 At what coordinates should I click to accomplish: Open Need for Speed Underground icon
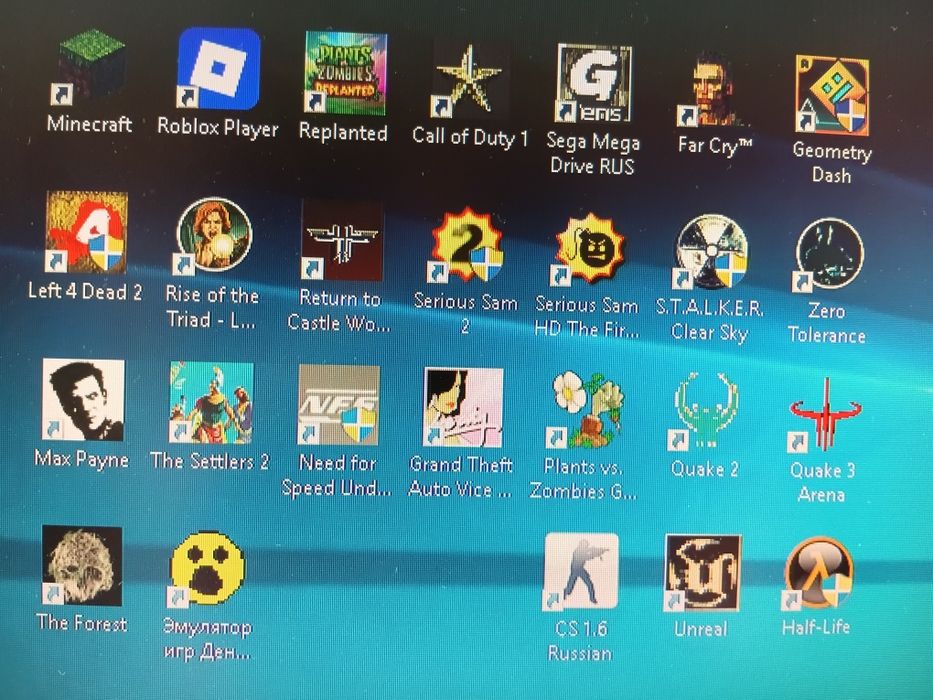338,405
